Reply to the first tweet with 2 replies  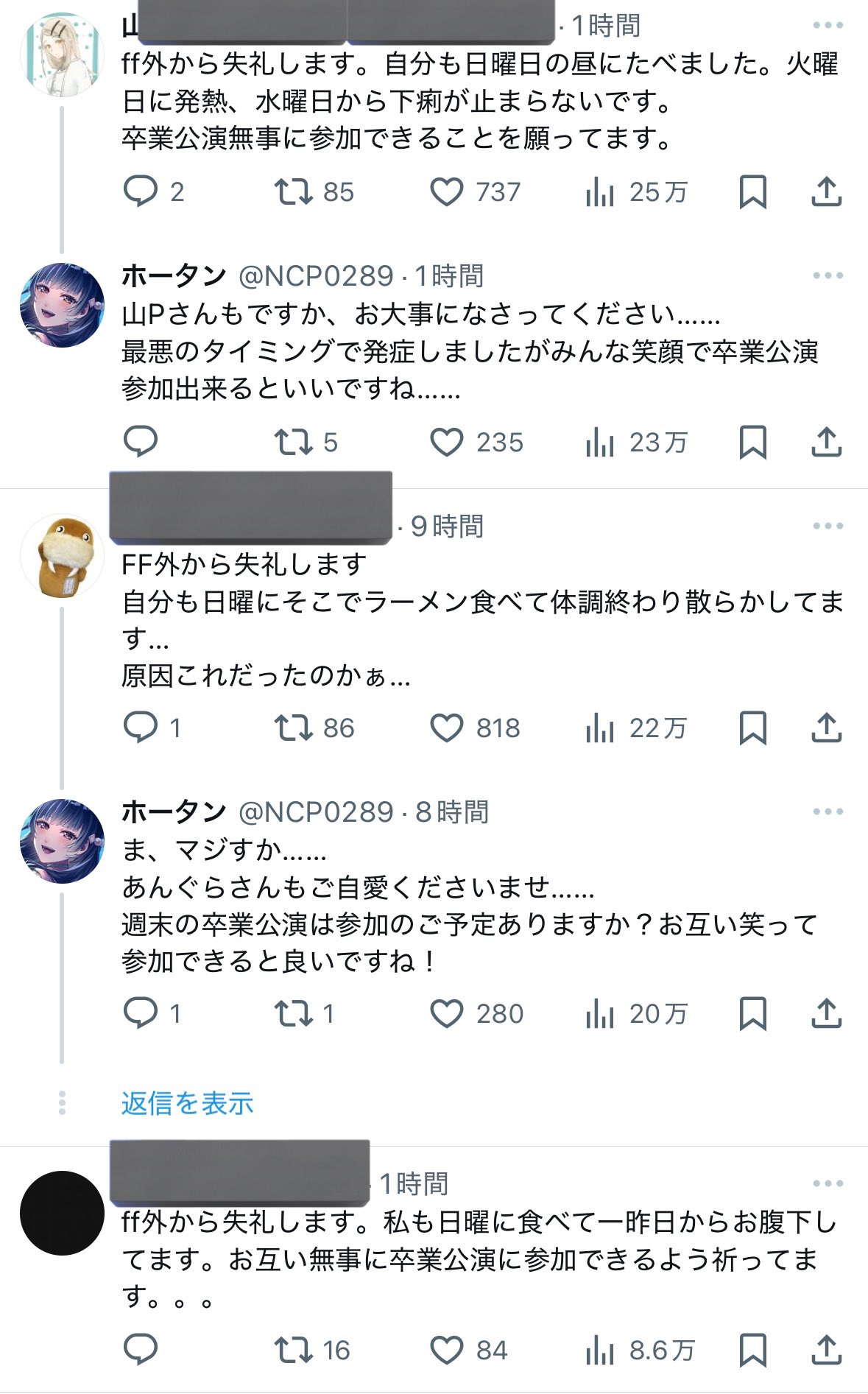pos(140,191)
